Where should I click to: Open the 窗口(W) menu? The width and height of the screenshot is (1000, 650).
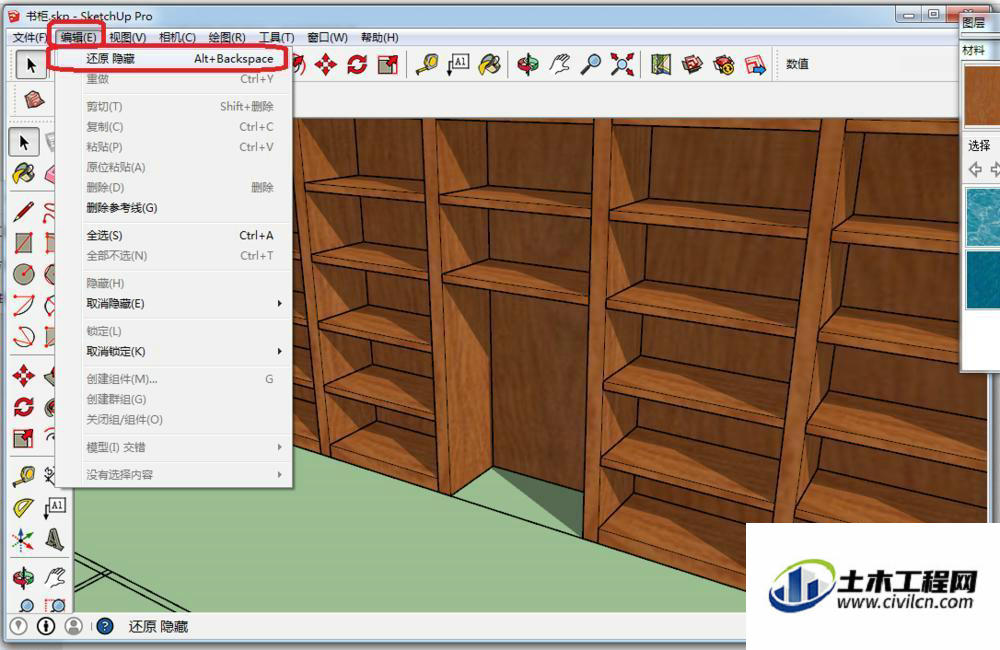[328, 38]
